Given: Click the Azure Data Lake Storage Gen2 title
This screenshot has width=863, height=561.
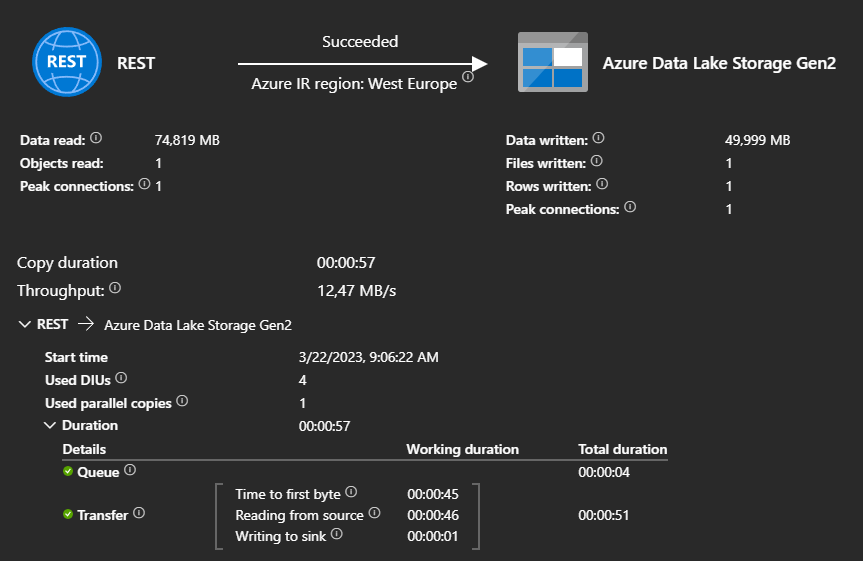Looking at the screenshot, I should coord(719,63).
